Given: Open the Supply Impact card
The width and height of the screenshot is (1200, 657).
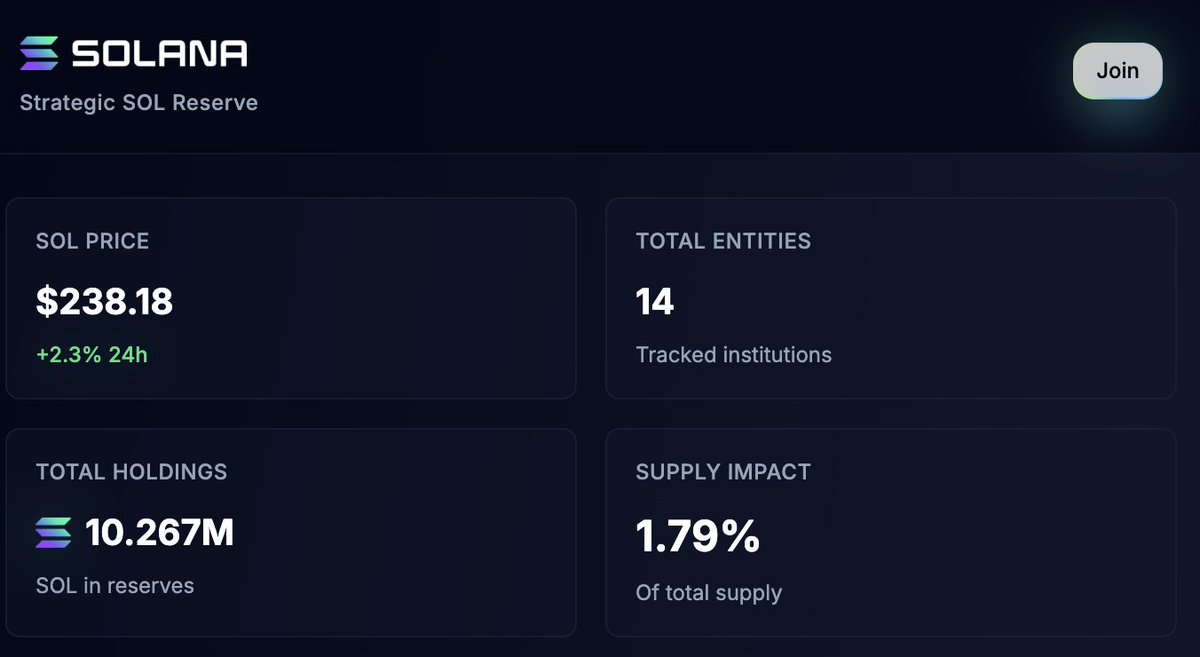Looking at the screenshot, I should pos(891,532).
